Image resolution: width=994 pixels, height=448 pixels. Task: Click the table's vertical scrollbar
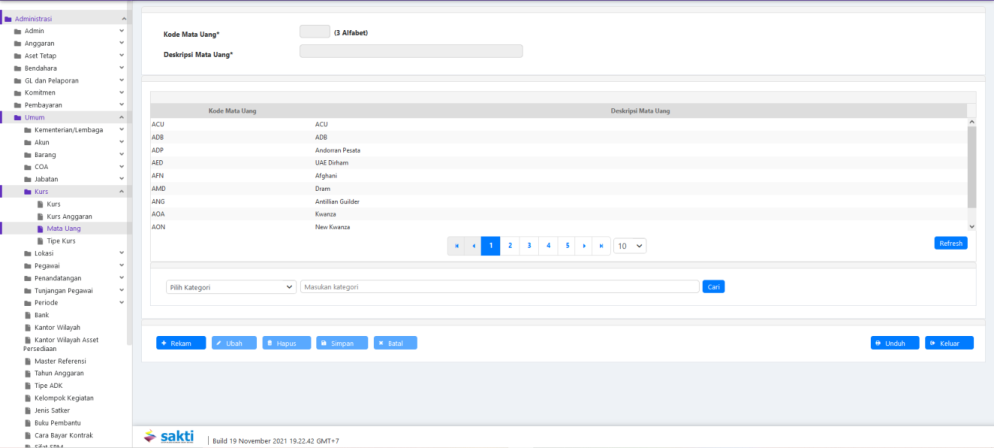pyautogui.click(x=971, y=165)
